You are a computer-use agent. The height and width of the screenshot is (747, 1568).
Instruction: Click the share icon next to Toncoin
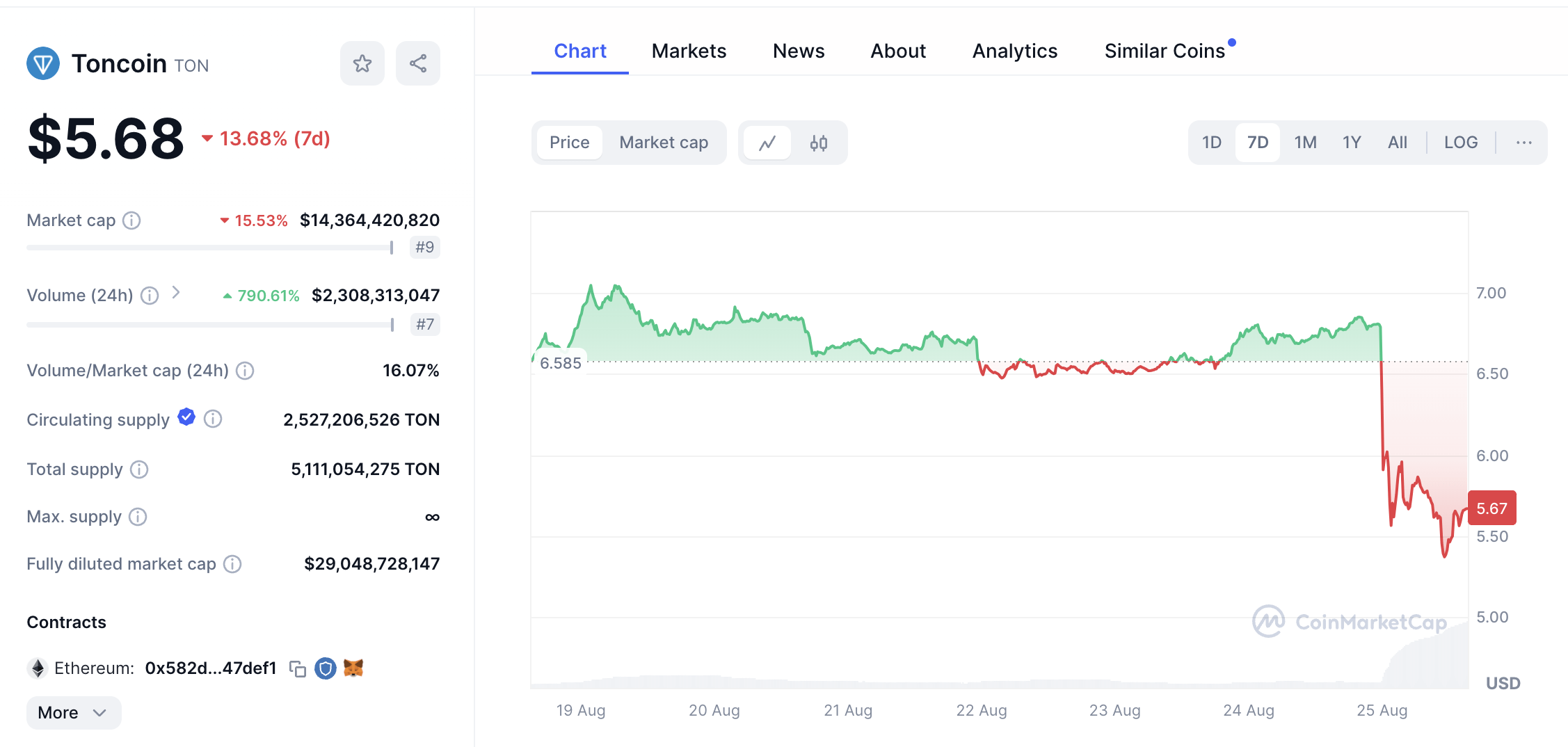tap(417, 64)
